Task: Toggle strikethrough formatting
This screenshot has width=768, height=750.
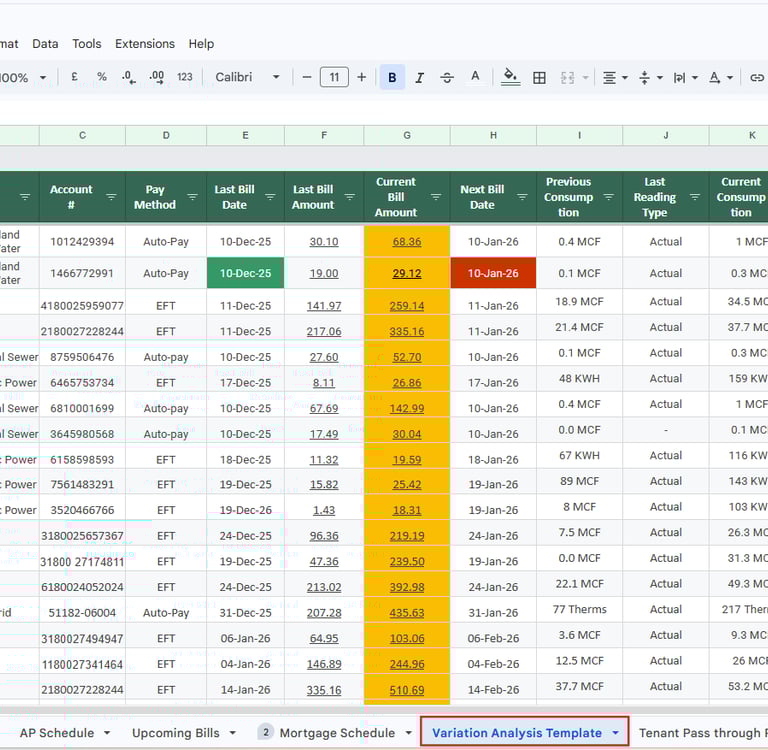Action: click(447, 77)
